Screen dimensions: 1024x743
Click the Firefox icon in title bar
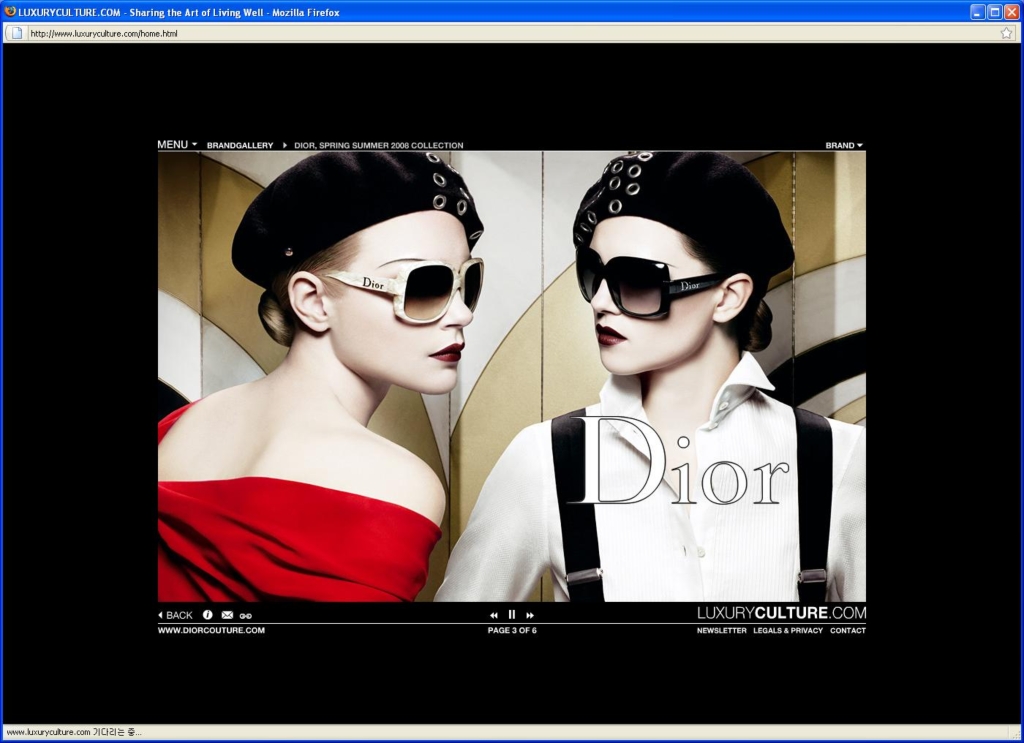[10, 12]
